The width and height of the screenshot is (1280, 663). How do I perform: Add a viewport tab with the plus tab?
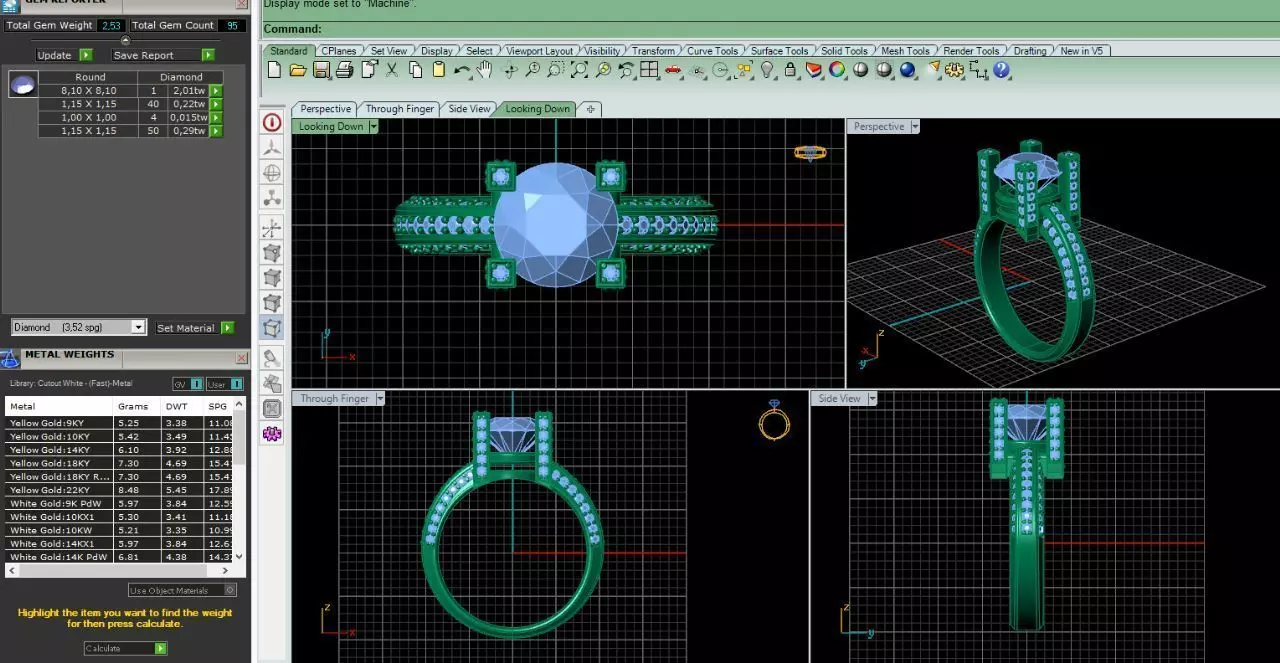click(x=590, y=109)
